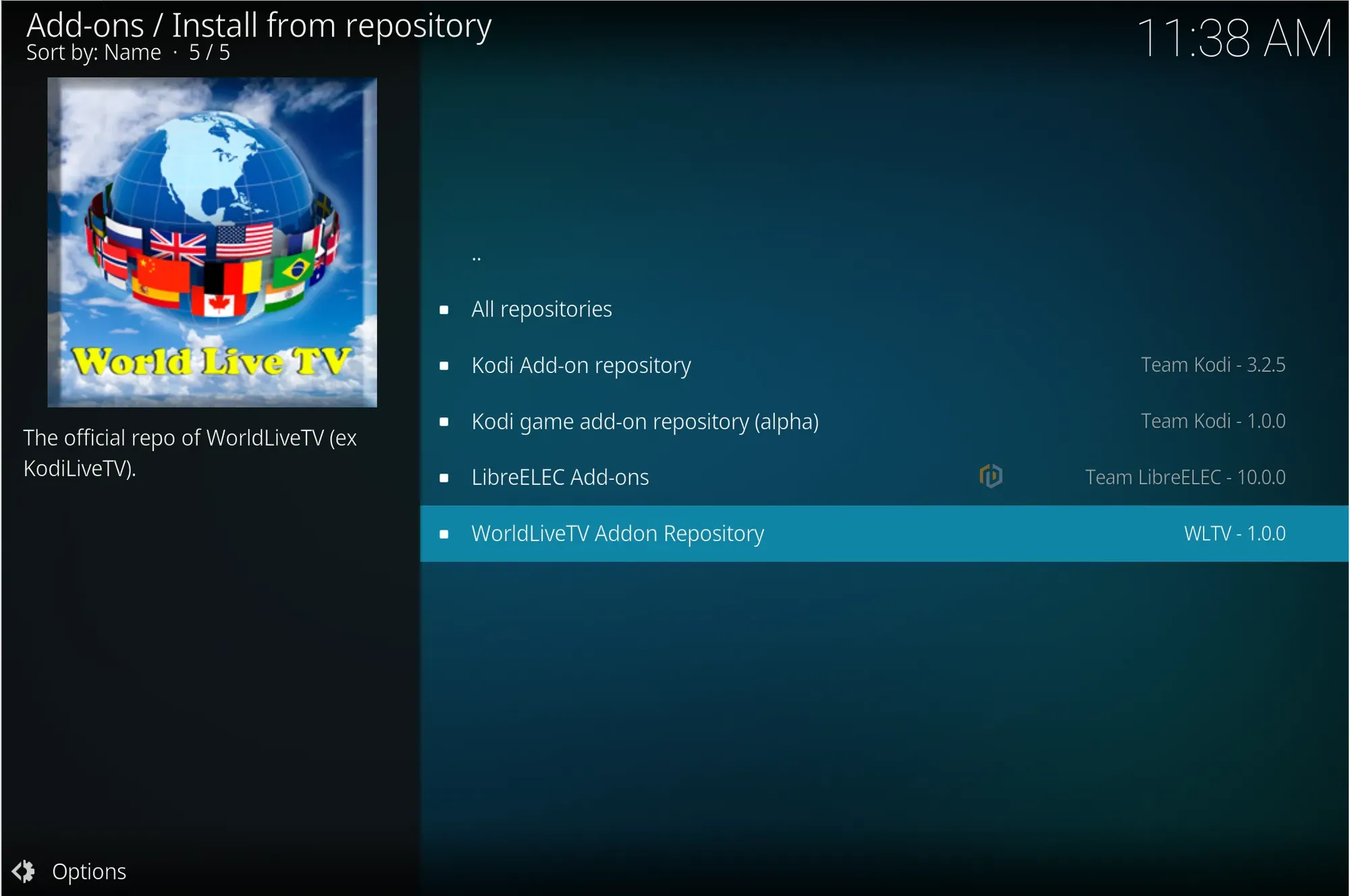Click bullet icon beside Kodi game add-on repository
Screen dimensions: 1350x896
pos(444,422)
